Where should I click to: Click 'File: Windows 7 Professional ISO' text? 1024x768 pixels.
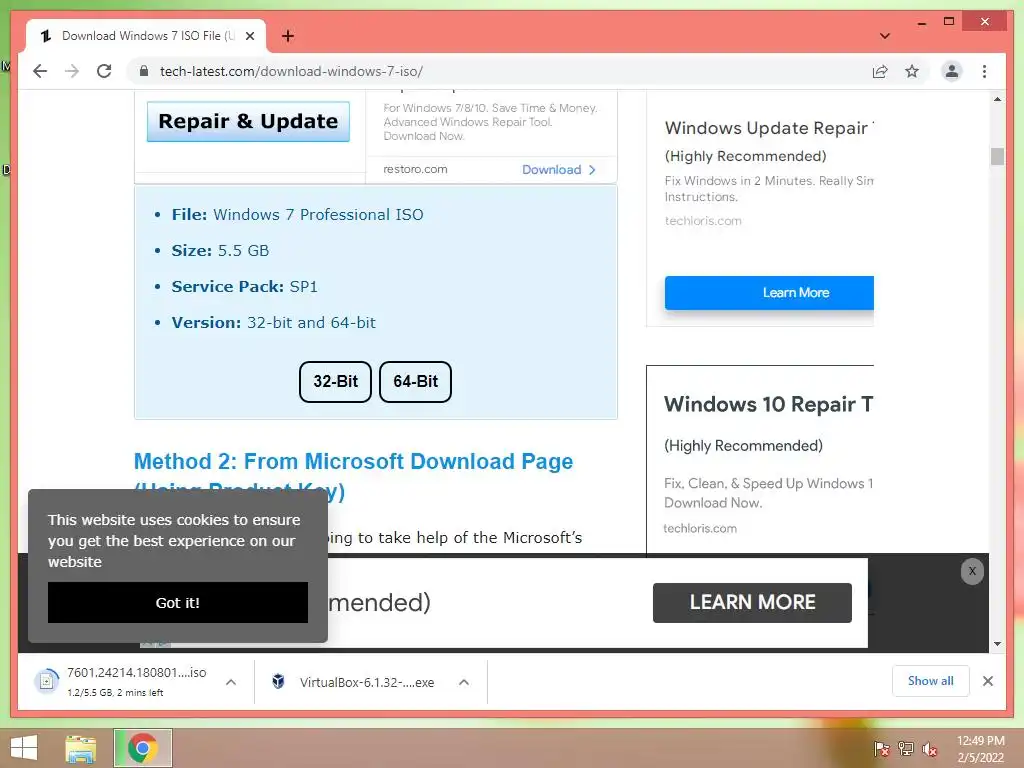297,215
